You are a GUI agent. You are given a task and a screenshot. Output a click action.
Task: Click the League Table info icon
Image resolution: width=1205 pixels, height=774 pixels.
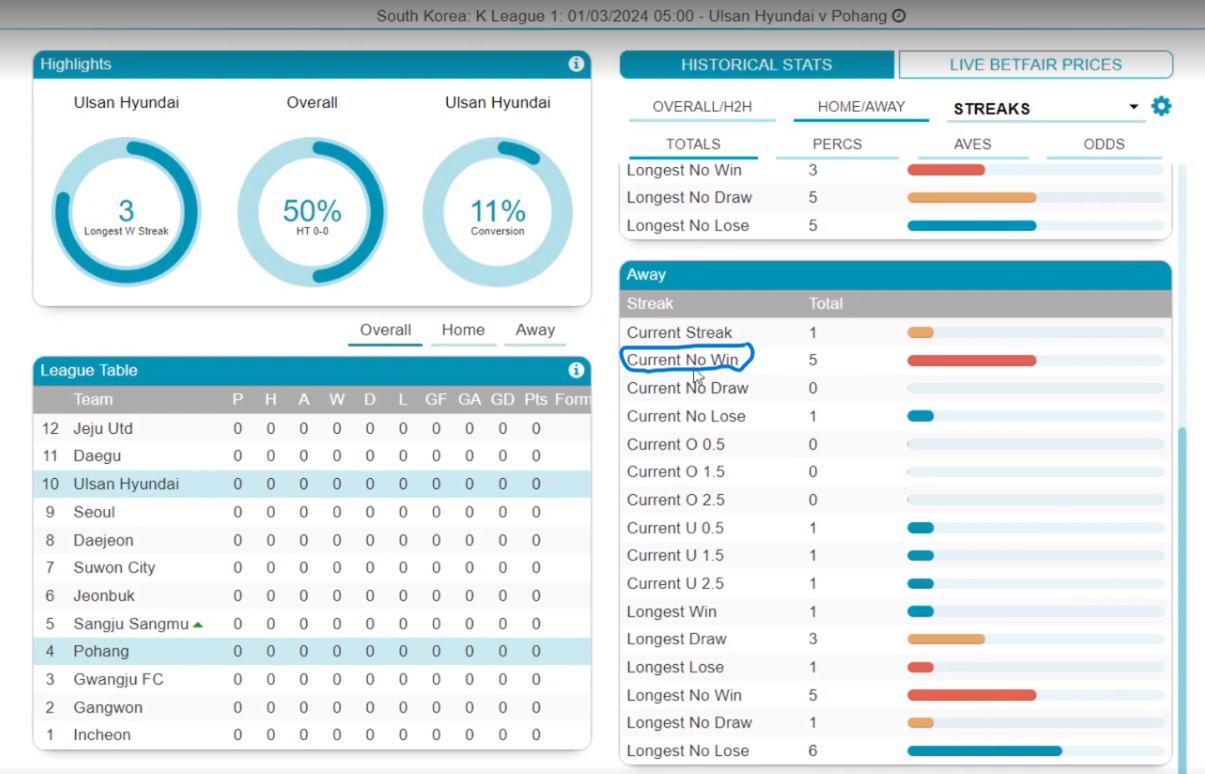pos(576,370)
